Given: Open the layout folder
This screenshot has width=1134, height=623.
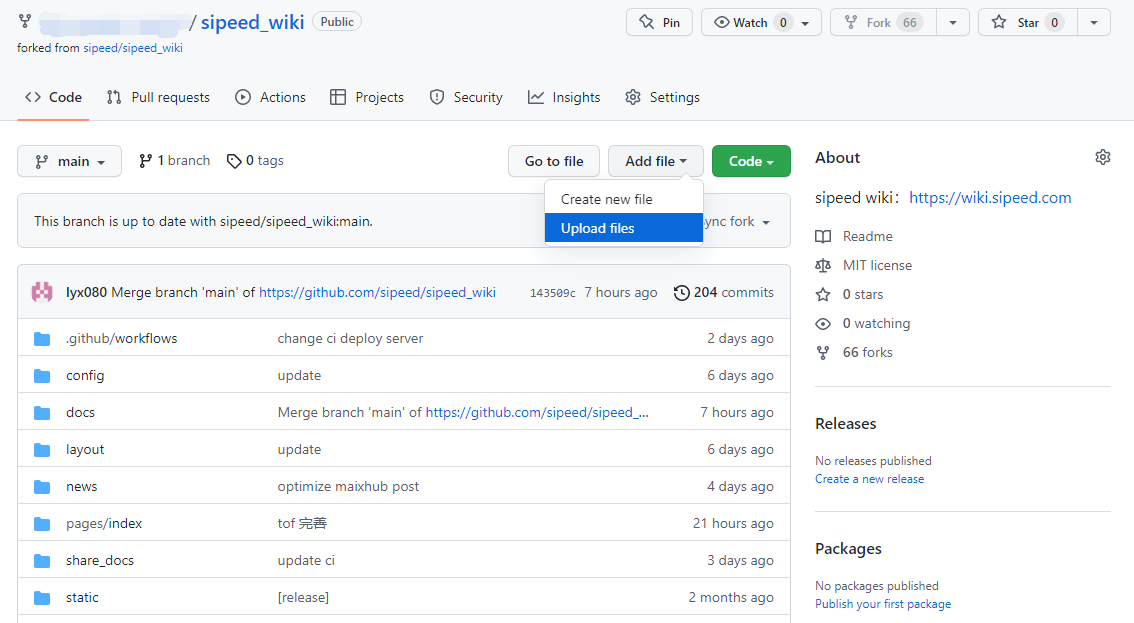Looking at the screenshot, I should [x=85, y=449].
